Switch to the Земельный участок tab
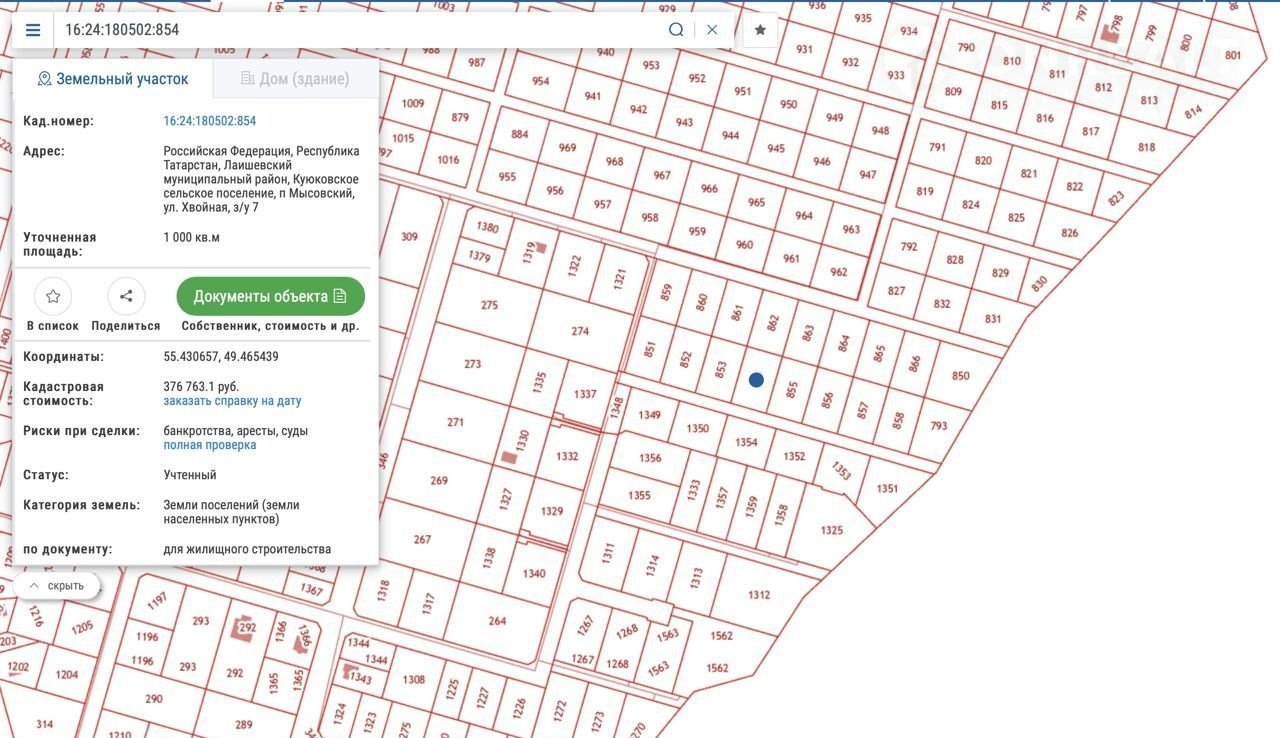Image resolution: width=1280 pixels, height=738 pixels. click(x=112, y=79)
